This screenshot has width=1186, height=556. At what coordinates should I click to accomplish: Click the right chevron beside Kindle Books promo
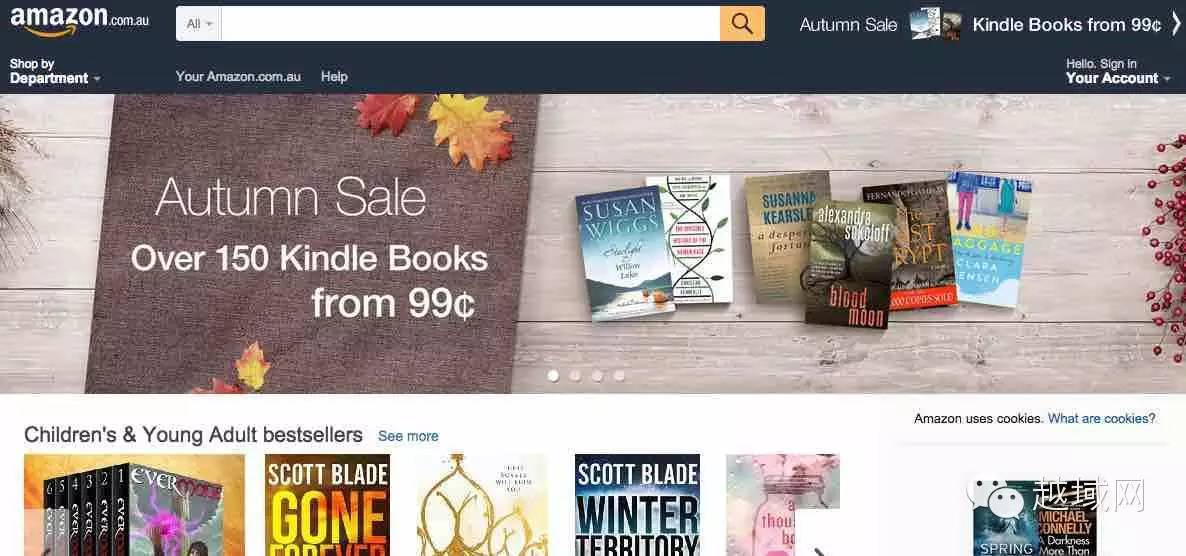[x=1176, y=24]
